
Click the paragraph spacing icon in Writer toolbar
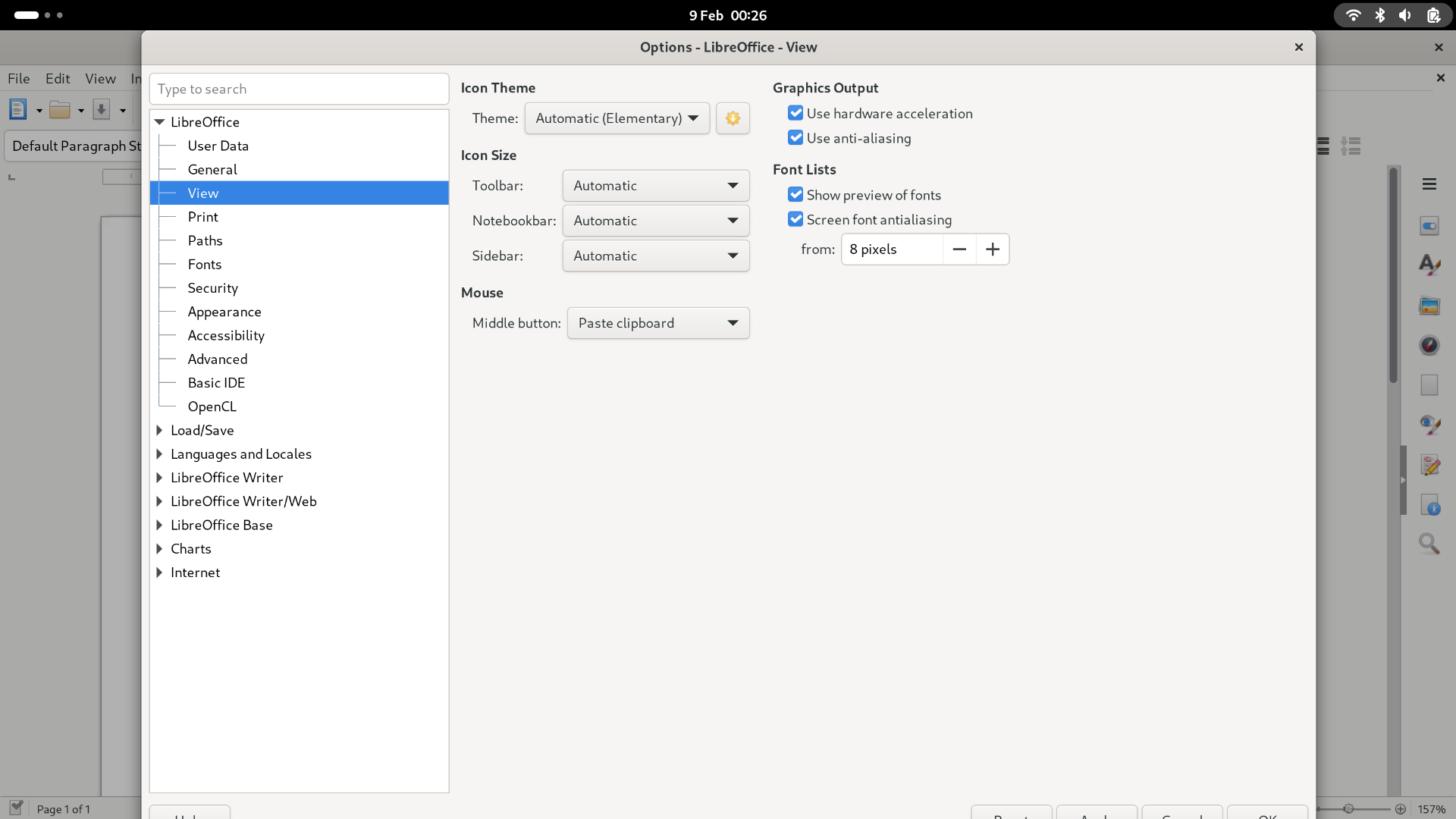pyautogui.click(x=1351, y=146)
